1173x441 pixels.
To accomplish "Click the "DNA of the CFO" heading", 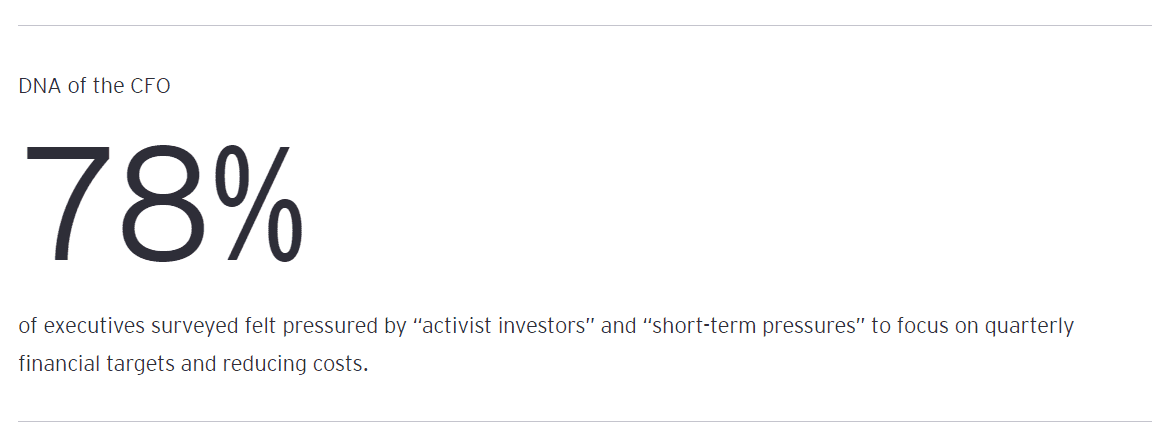I will [94, 86].
